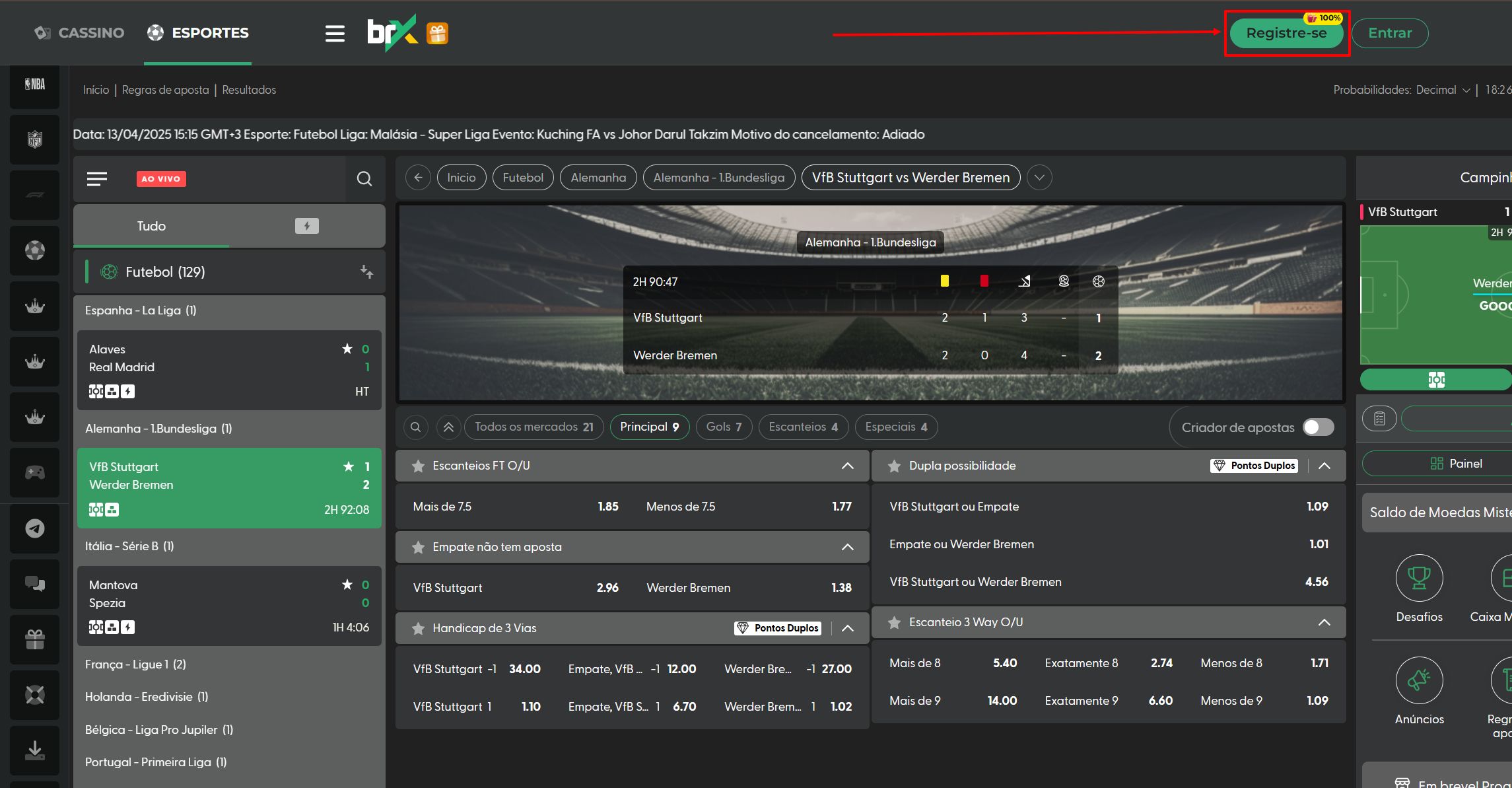
Task: Bet on Mais de 7.5 at 1.85
Action: pos(516,507)
